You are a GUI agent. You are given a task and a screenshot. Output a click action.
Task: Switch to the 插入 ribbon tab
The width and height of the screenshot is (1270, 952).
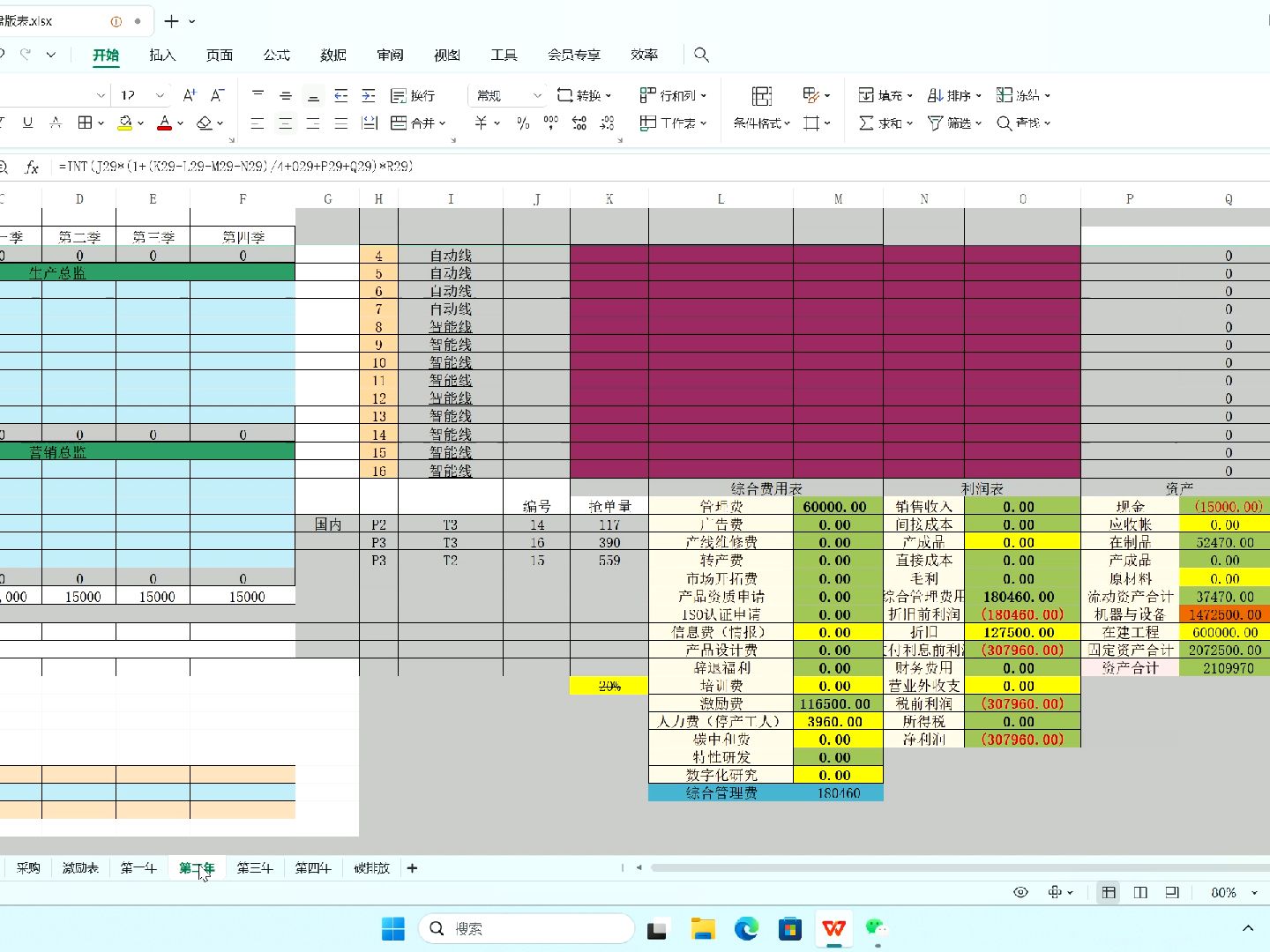(x=162, y=55)
